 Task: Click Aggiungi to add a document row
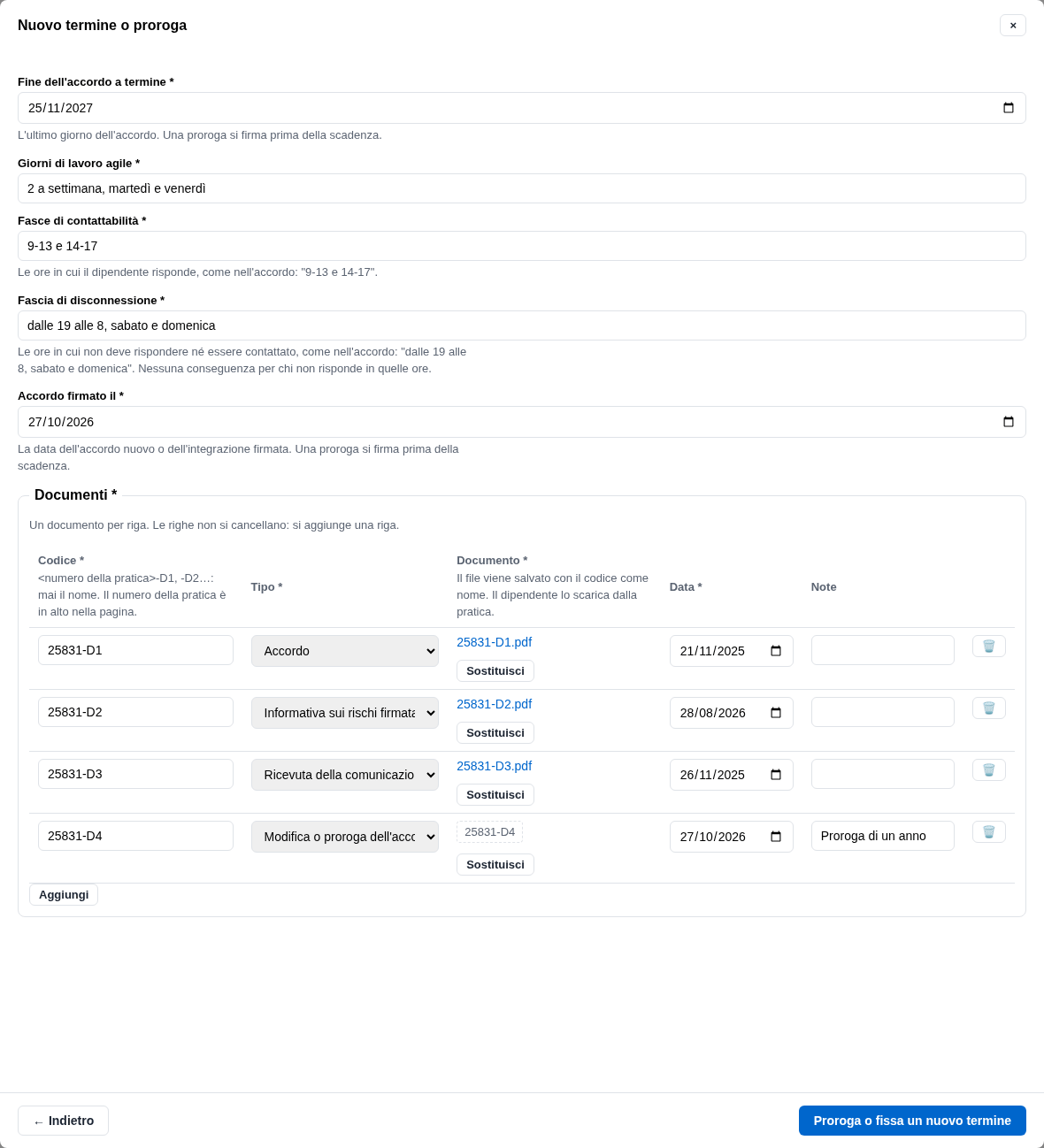point(64,894)
